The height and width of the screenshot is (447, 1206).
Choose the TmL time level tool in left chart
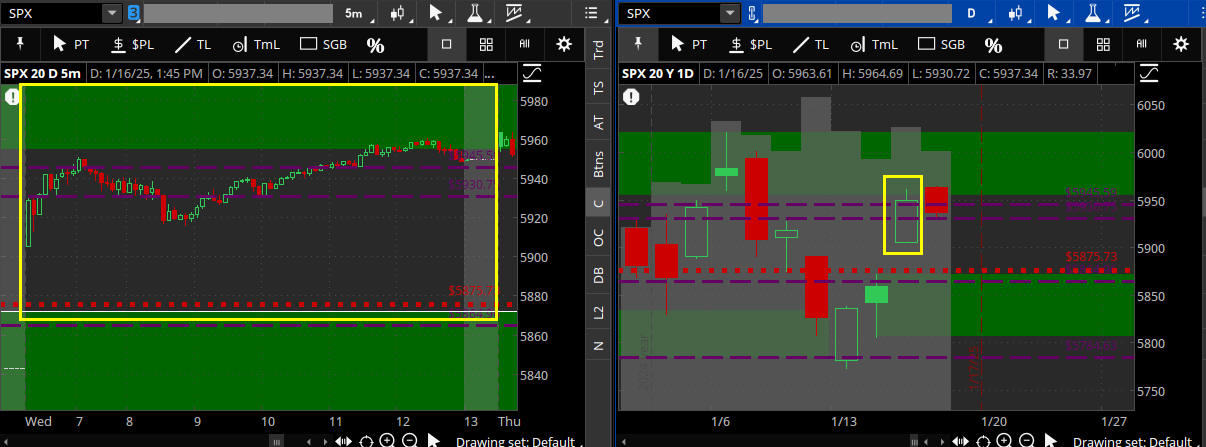pos(256,45)
